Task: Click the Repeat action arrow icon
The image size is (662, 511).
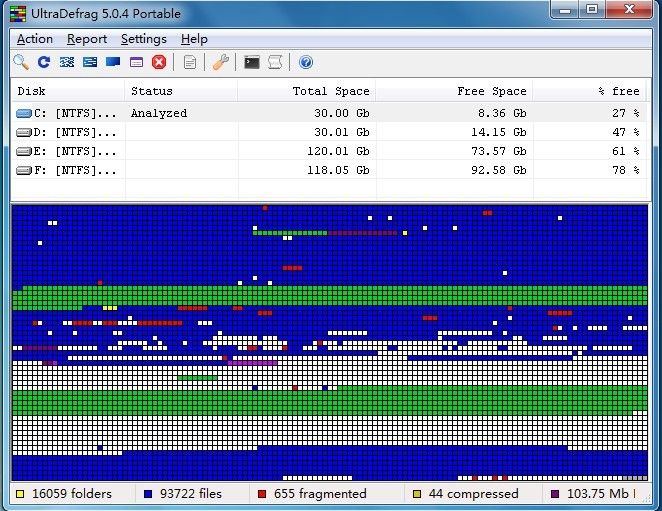Action: [44, 62]
